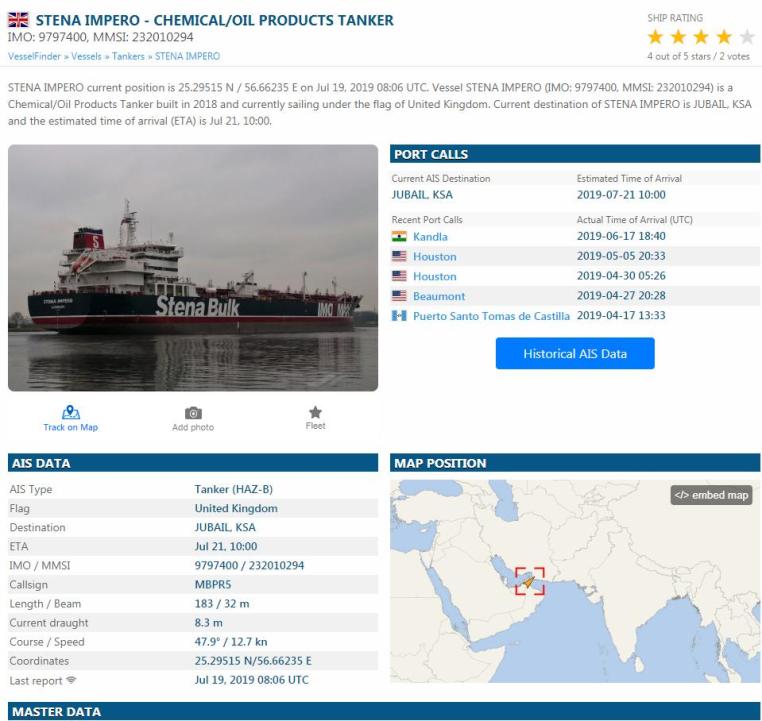Open Historical AIS Data

(x=575, y=354)
